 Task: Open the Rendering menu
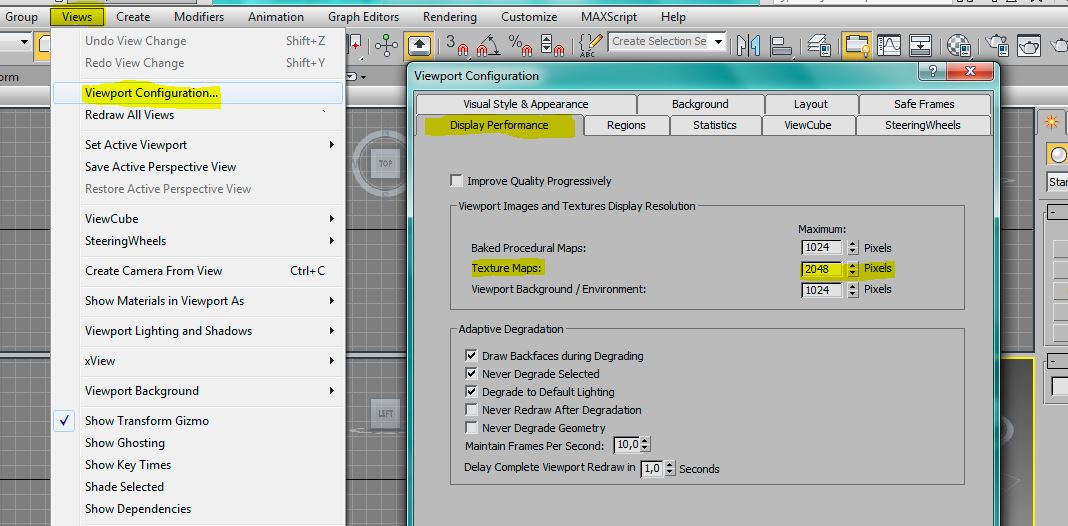(x=449, y=17)
